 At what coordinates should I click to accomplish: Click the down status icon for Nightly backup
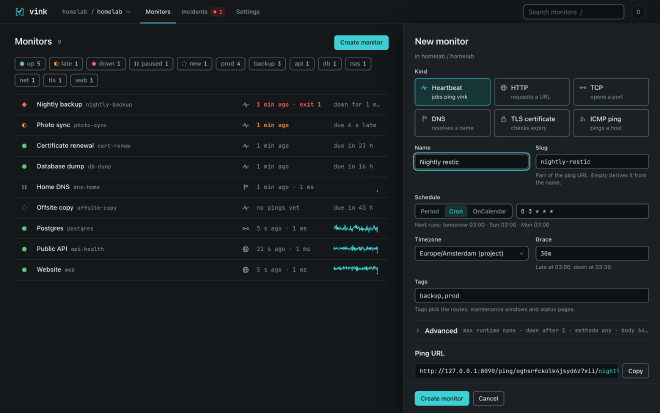coord(24,104)
